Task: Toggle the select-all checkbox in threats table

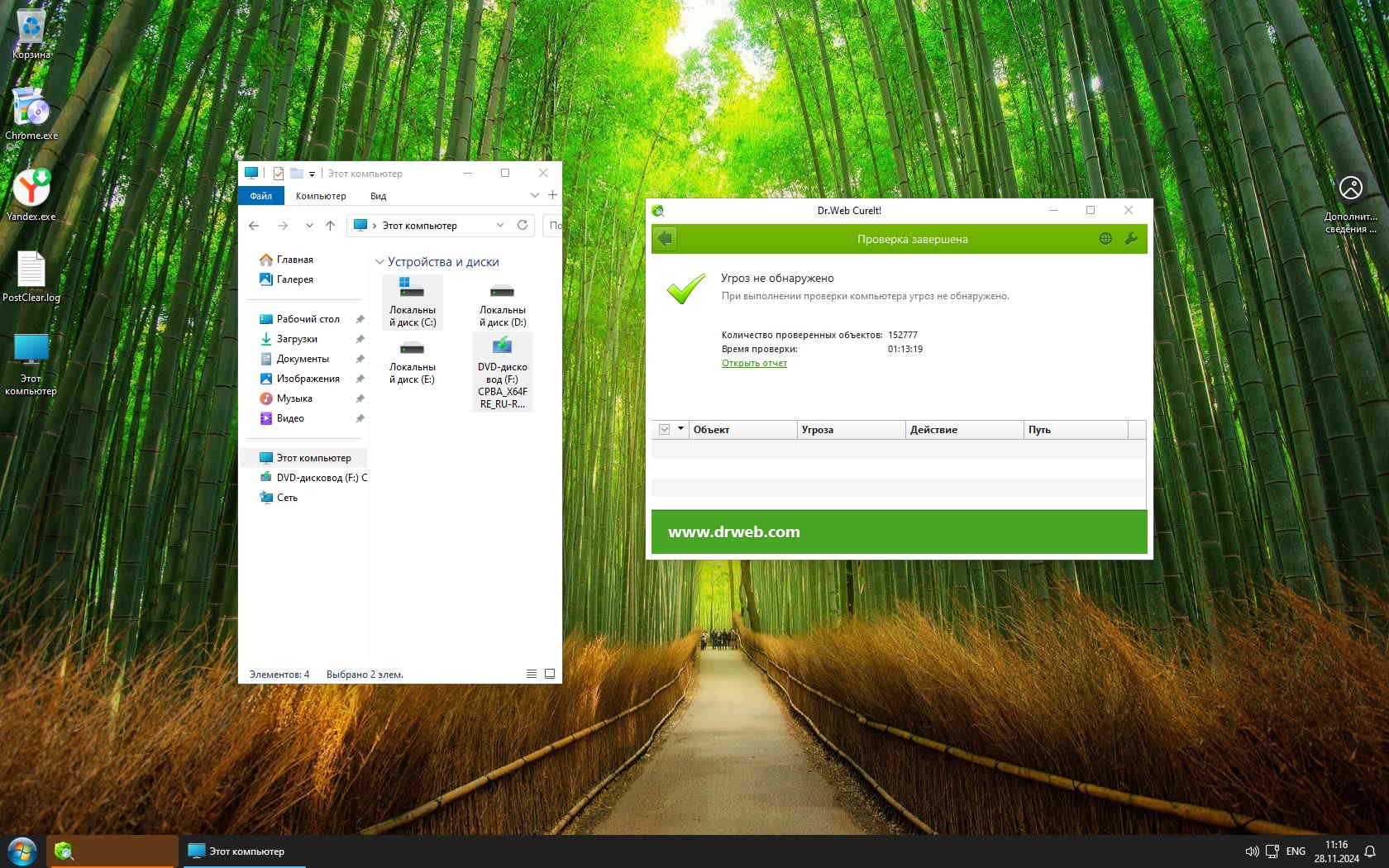Action: pos(664,430)
